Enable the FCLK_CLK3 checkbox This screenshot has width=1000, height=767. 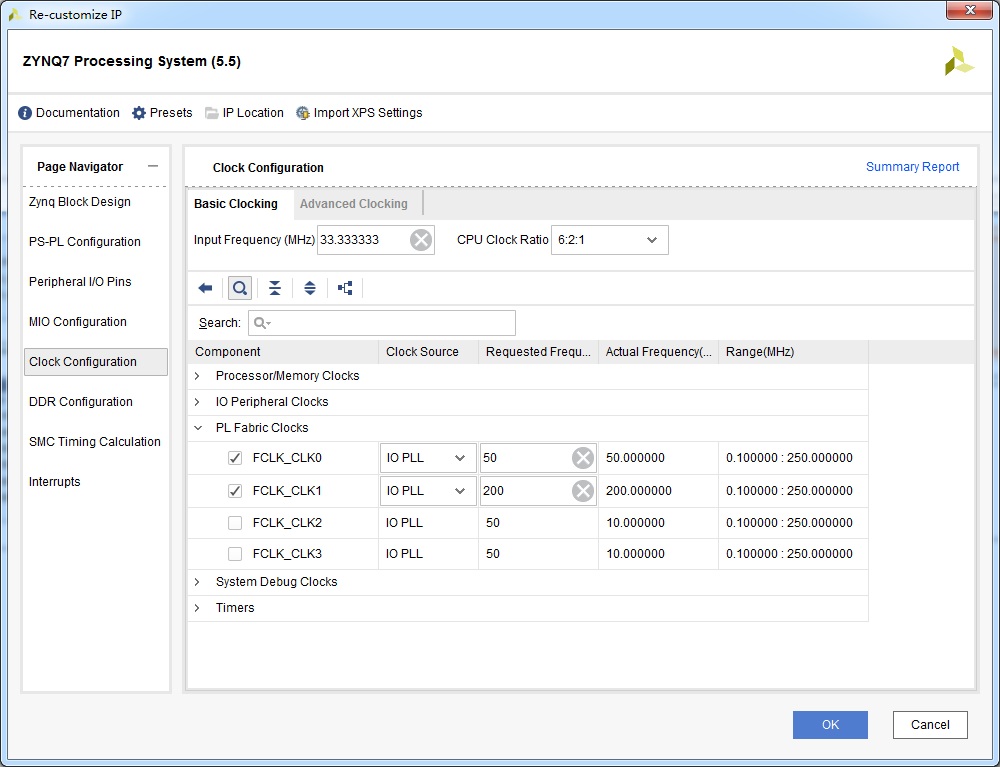235,553
